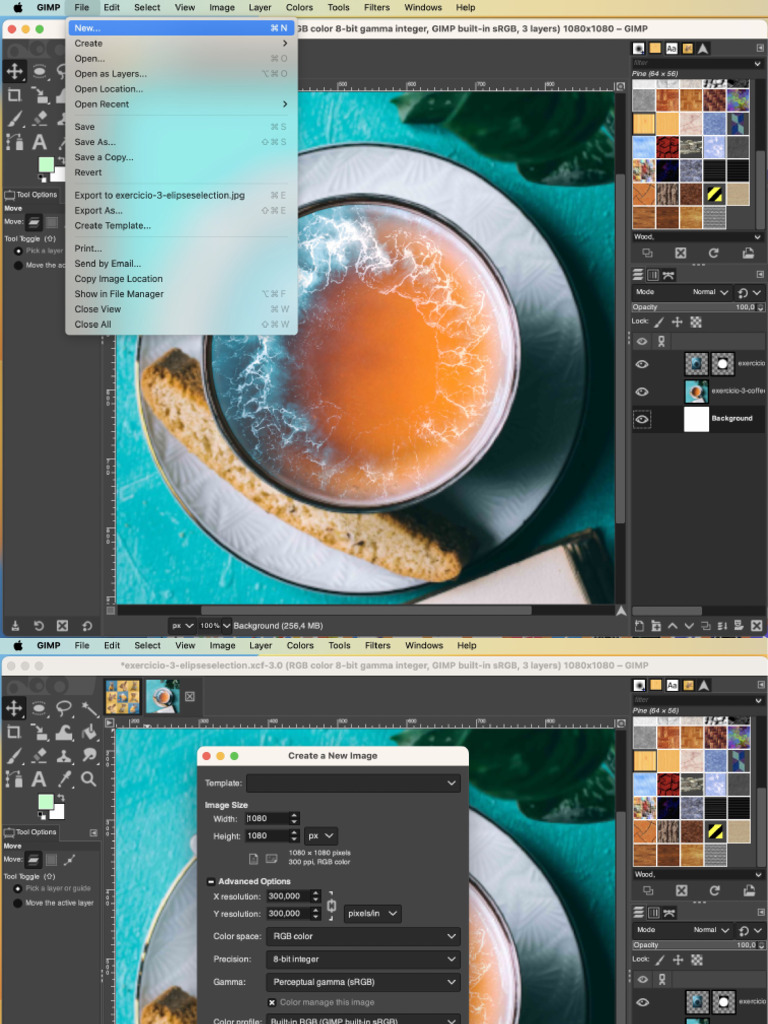Click Opacity slider in upper Layers panel

tap(697, 307)
